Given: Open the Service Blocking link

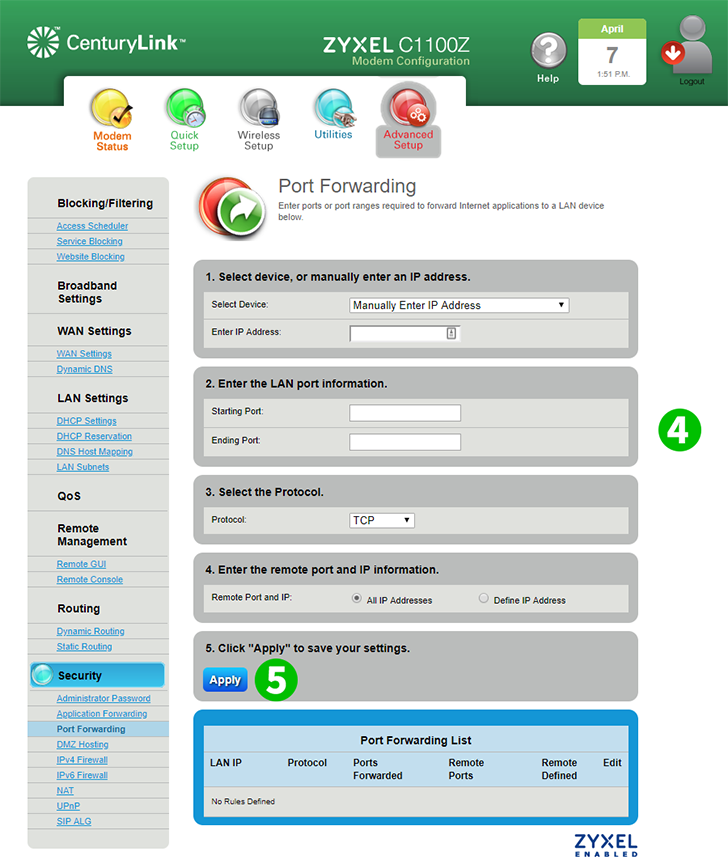Looking at the screenshot, I should click(89, 241).
